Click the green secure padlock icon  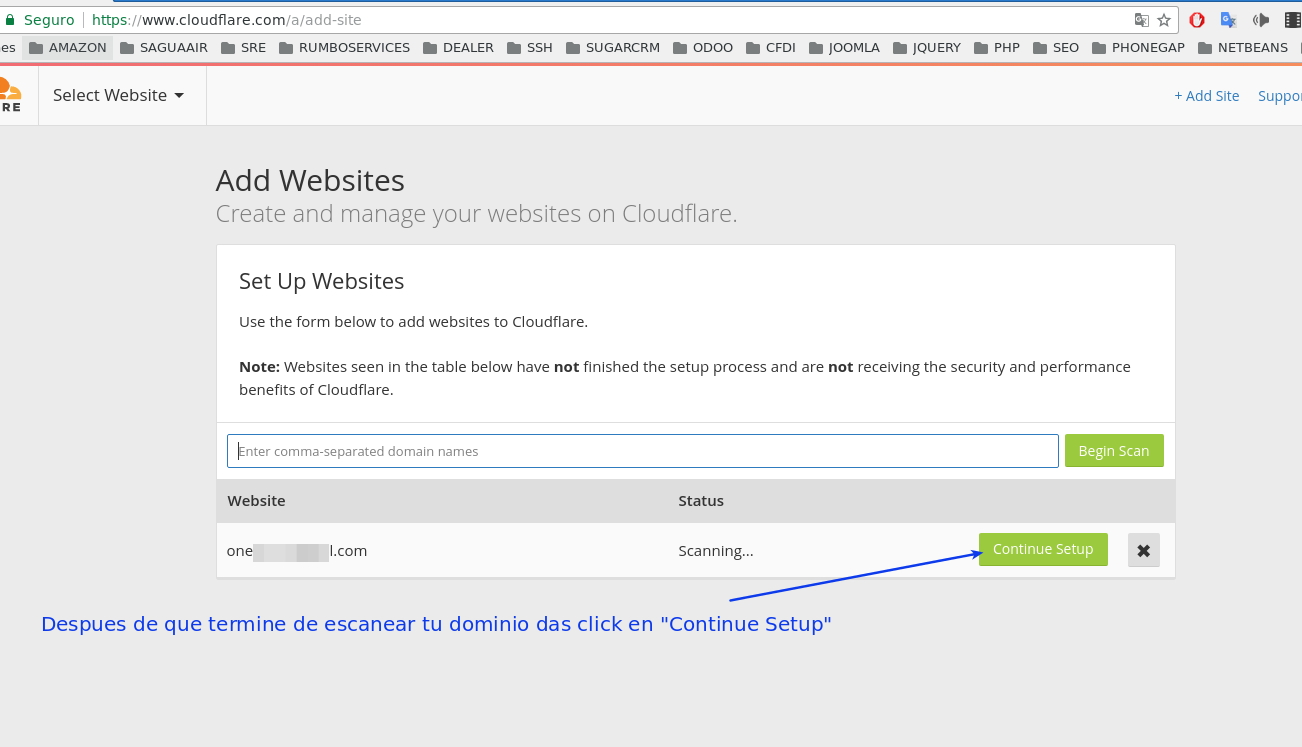pyautogui.click(x=9, y=20)
